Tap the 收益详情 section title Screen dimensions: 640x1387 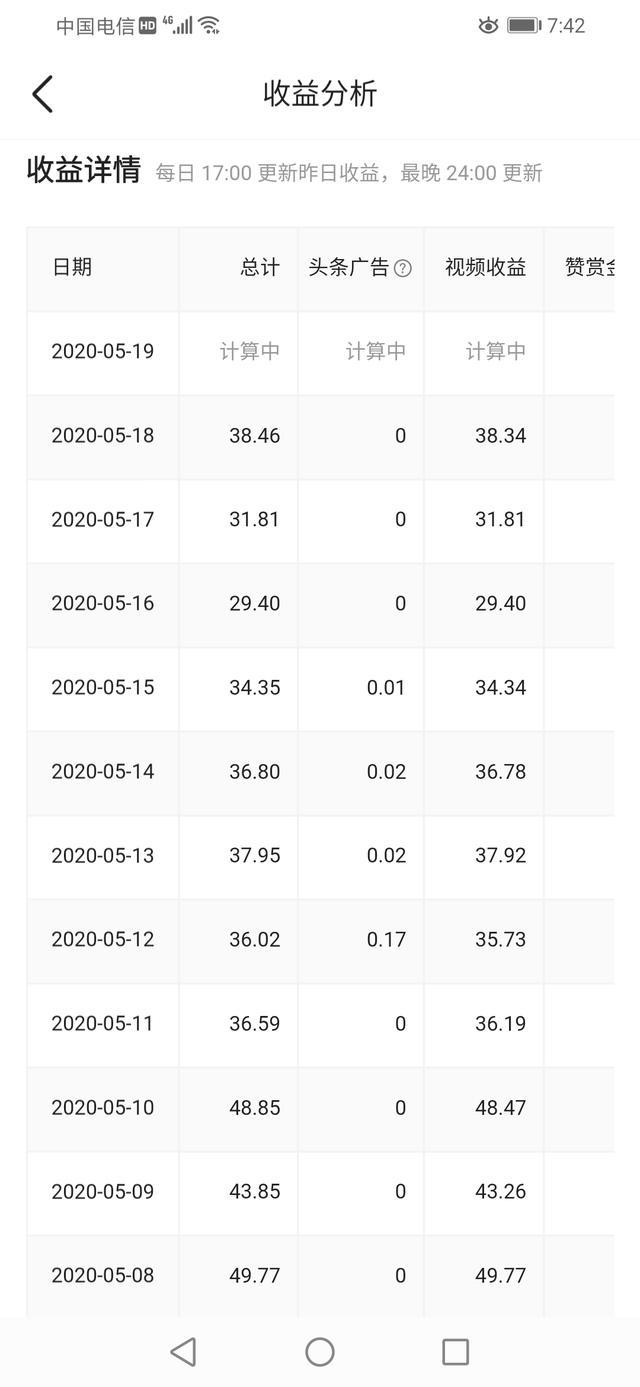(84, 170)
